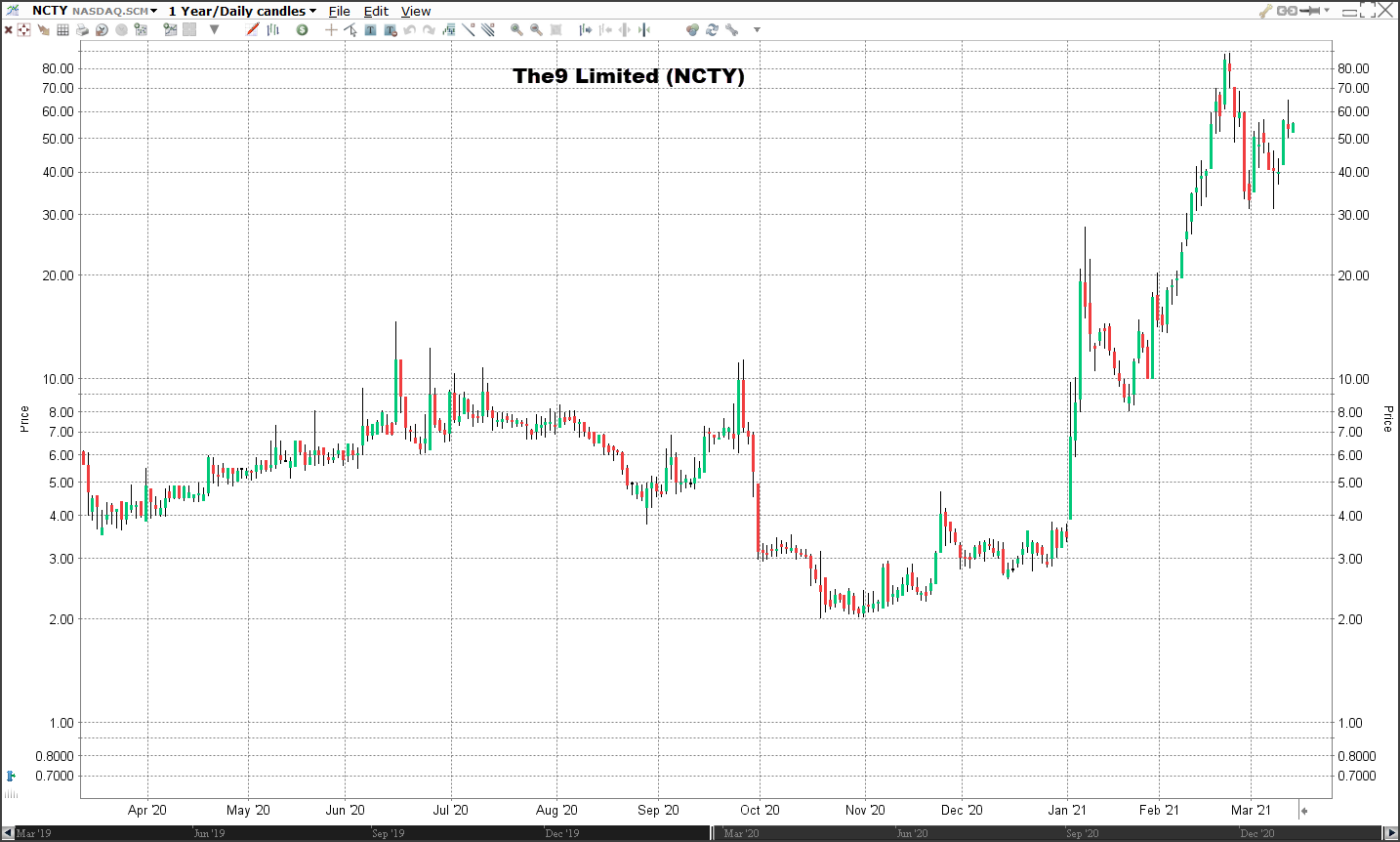Viewport: 1400px width, 842px height.
Task: Click the clock with arrow icon
Action: [102, 30]
